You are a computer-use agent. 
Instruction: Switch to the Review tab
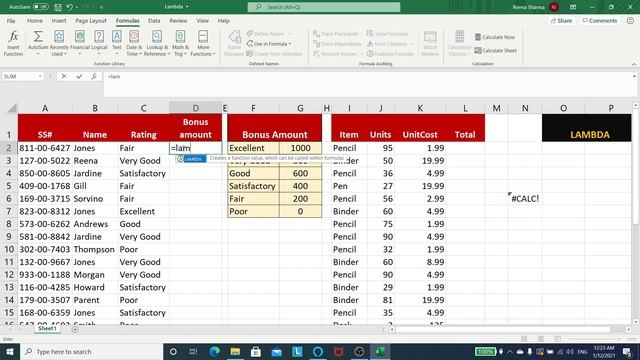[x=178, y=20]
